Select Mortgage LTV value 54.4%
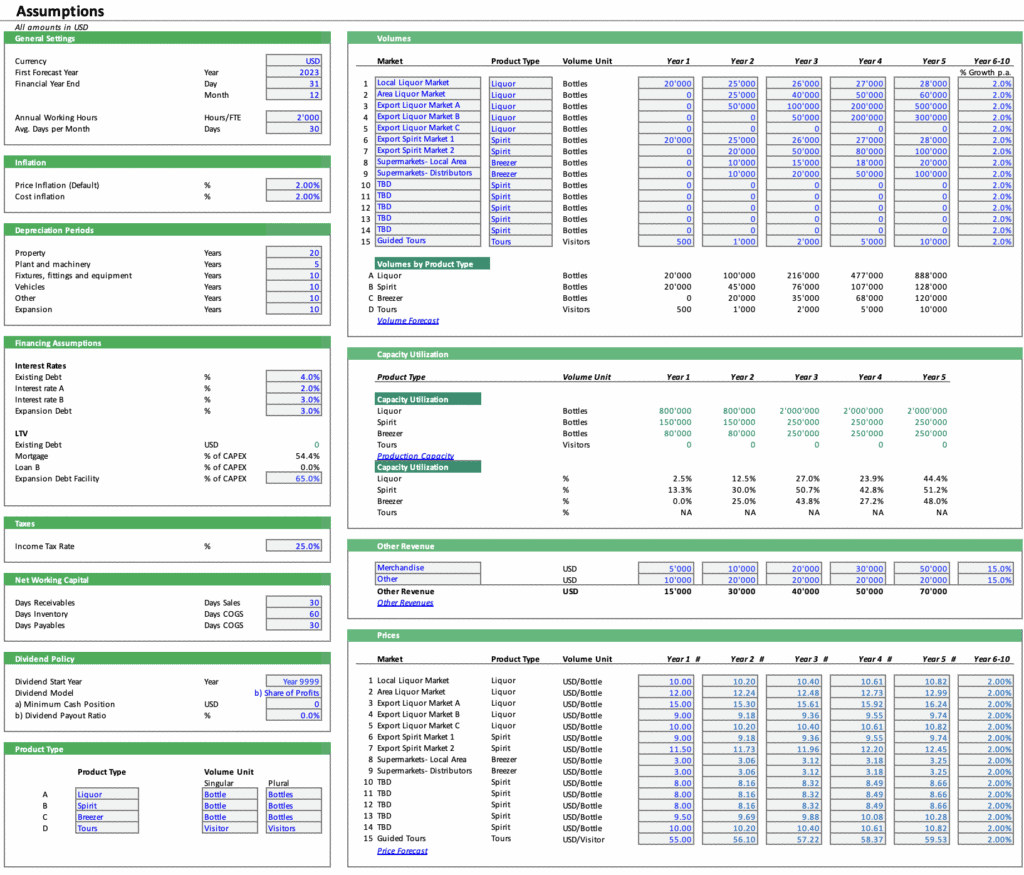This screenshot has width=1024, height=875. pyautogui.click(x=308, y=456)
